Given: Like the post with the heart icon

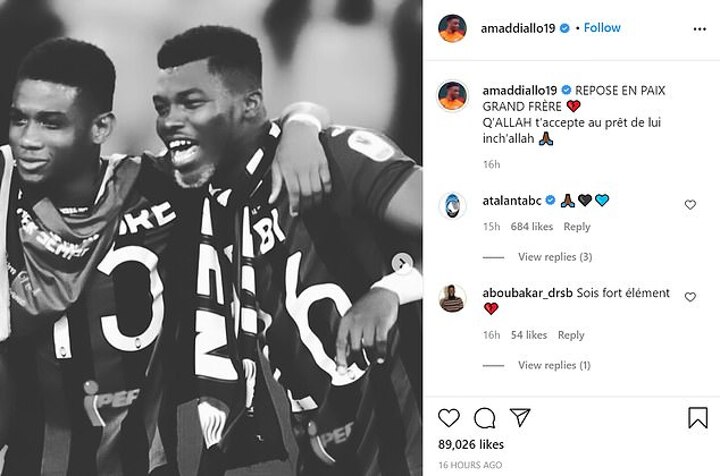Looking at the screenshot, I should point(449,418).
